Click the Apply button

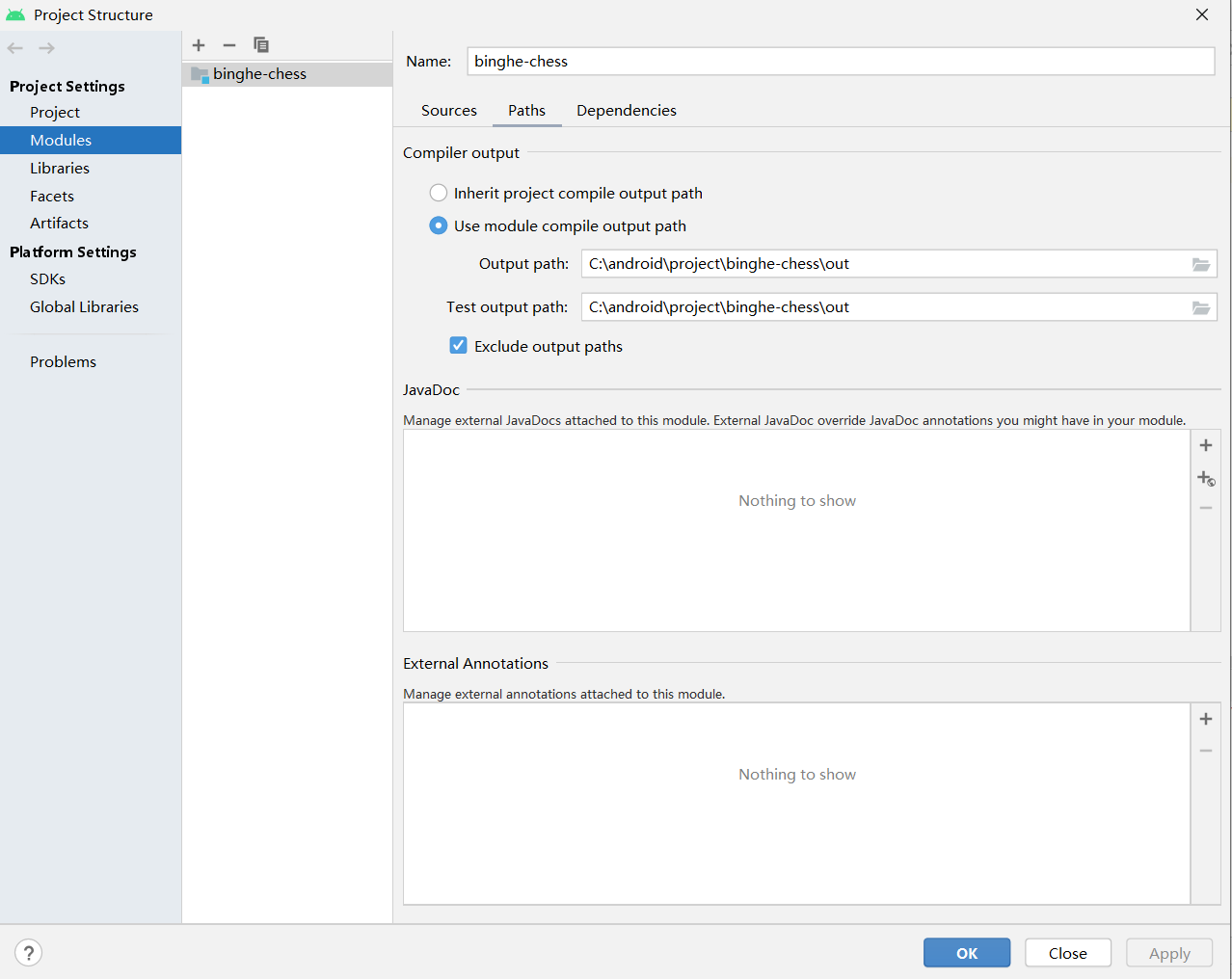(x=1169, y=953)
